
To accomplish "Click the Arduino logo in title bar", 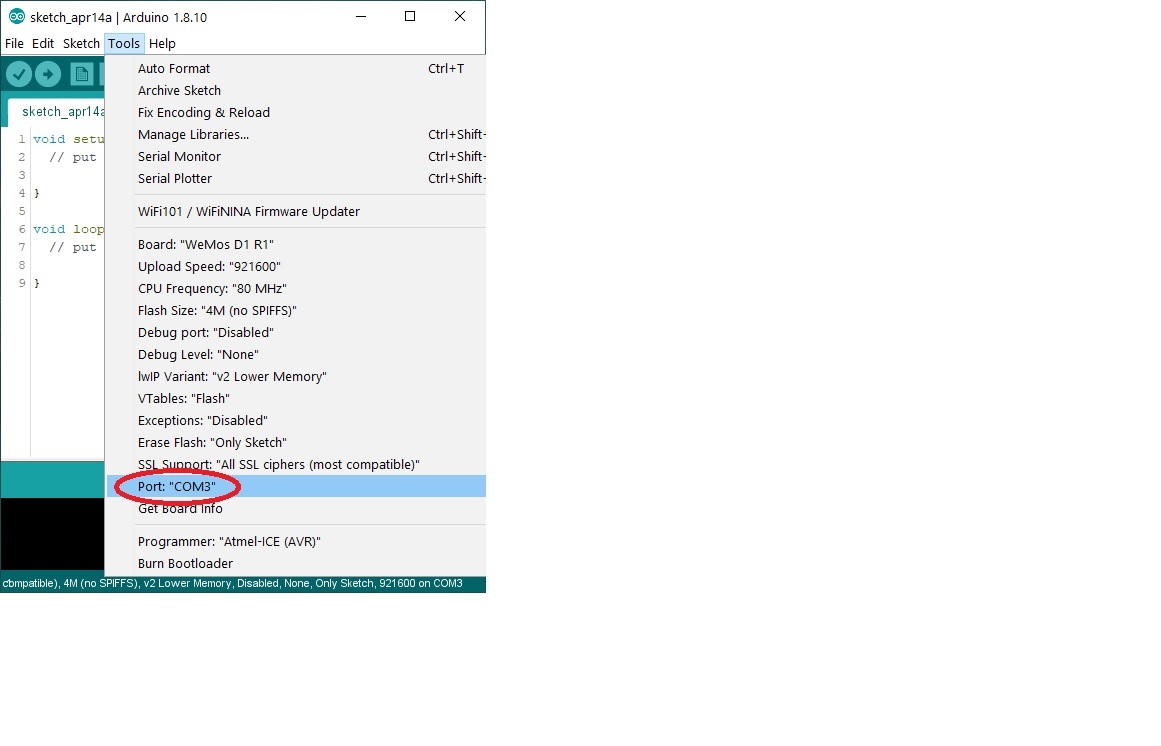I will pos(16,16).
